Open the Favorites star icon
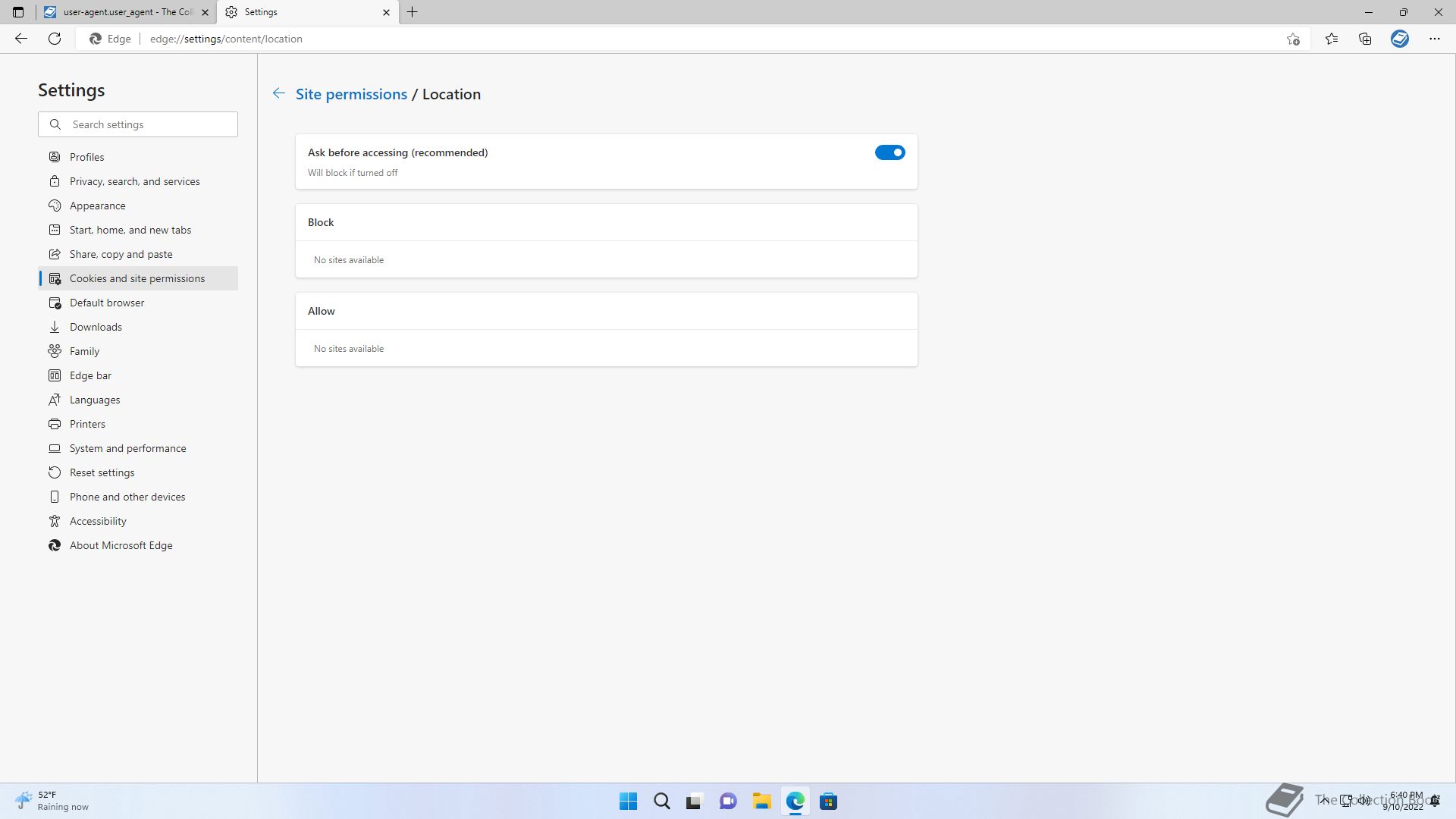This screenshot has width=1456, height=819. (1332, 39)
